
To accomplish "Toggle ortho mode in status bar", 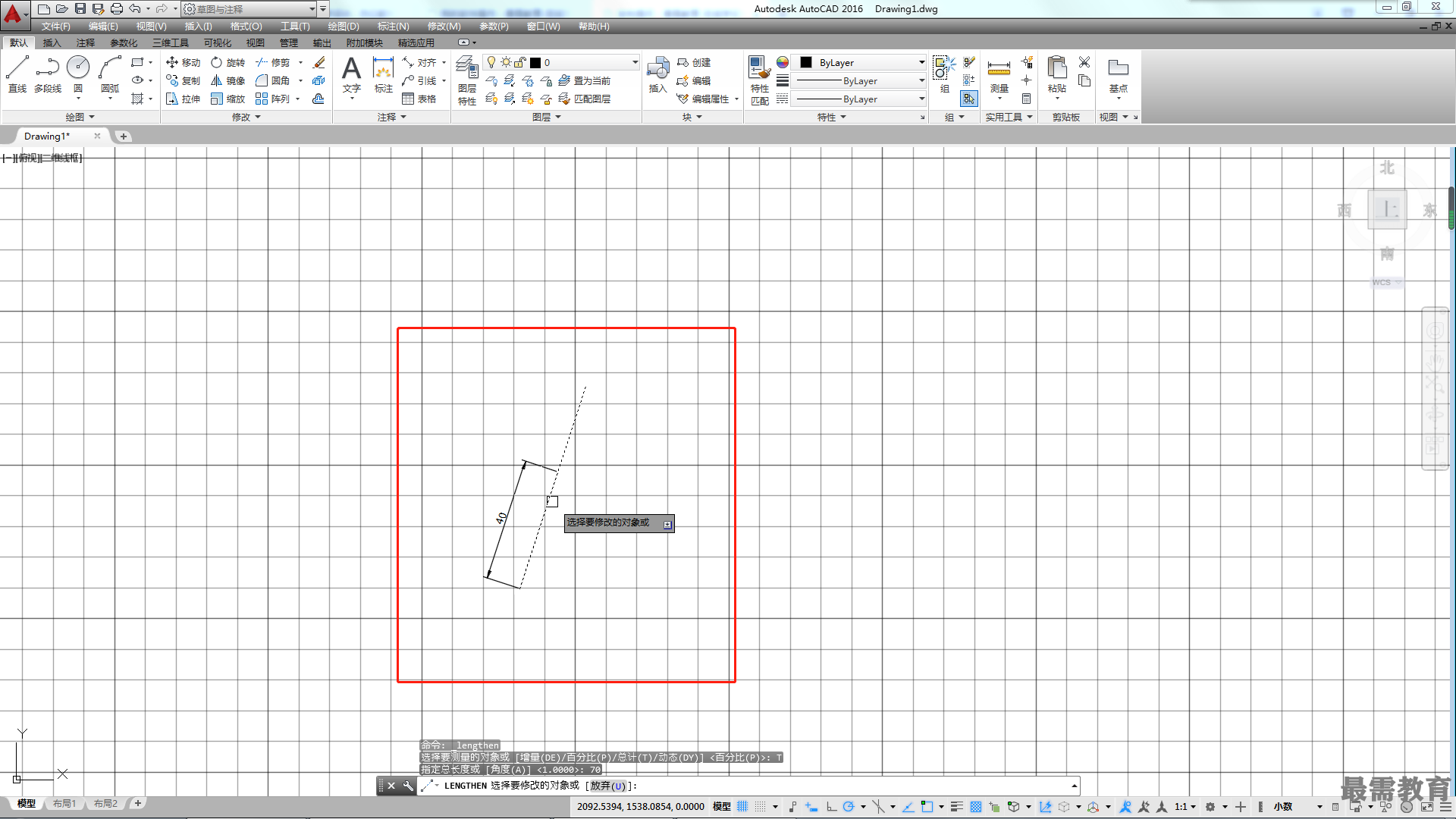I will coord(831,806).
